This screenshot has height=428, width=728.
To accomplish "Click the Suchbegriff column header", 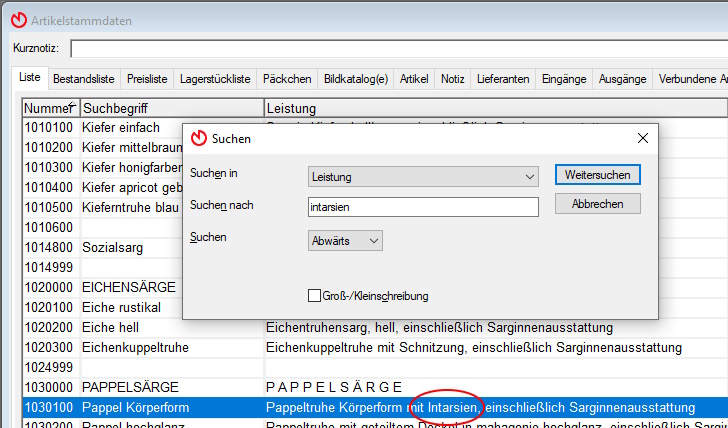I will (172, 108).
